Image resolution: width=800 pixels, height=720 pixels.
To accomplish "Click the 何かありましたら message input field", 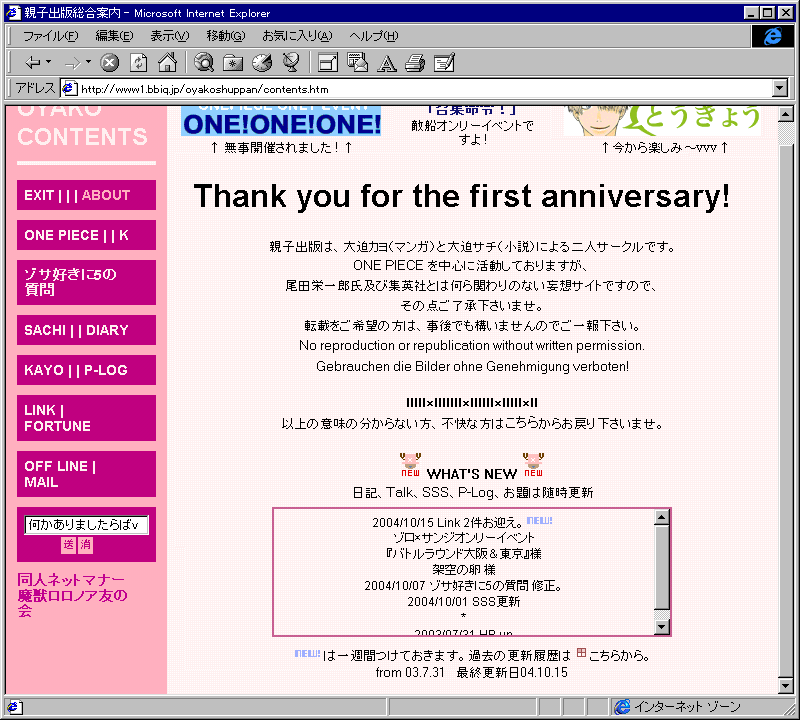I will (86, 525).
